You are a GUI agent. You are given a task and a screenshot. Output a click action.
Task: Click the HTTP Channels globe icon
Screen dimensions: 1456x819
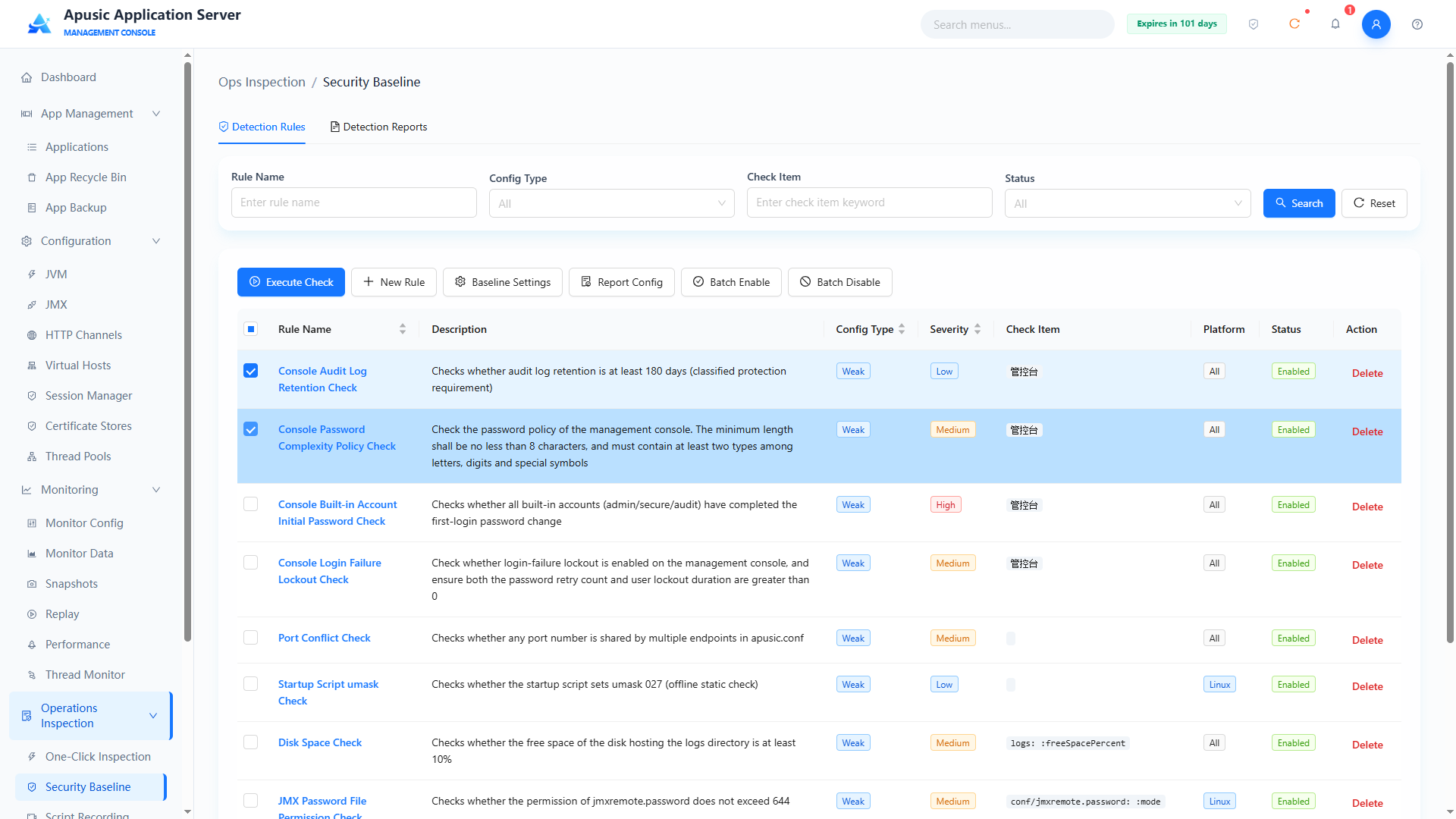pos(32,335)
